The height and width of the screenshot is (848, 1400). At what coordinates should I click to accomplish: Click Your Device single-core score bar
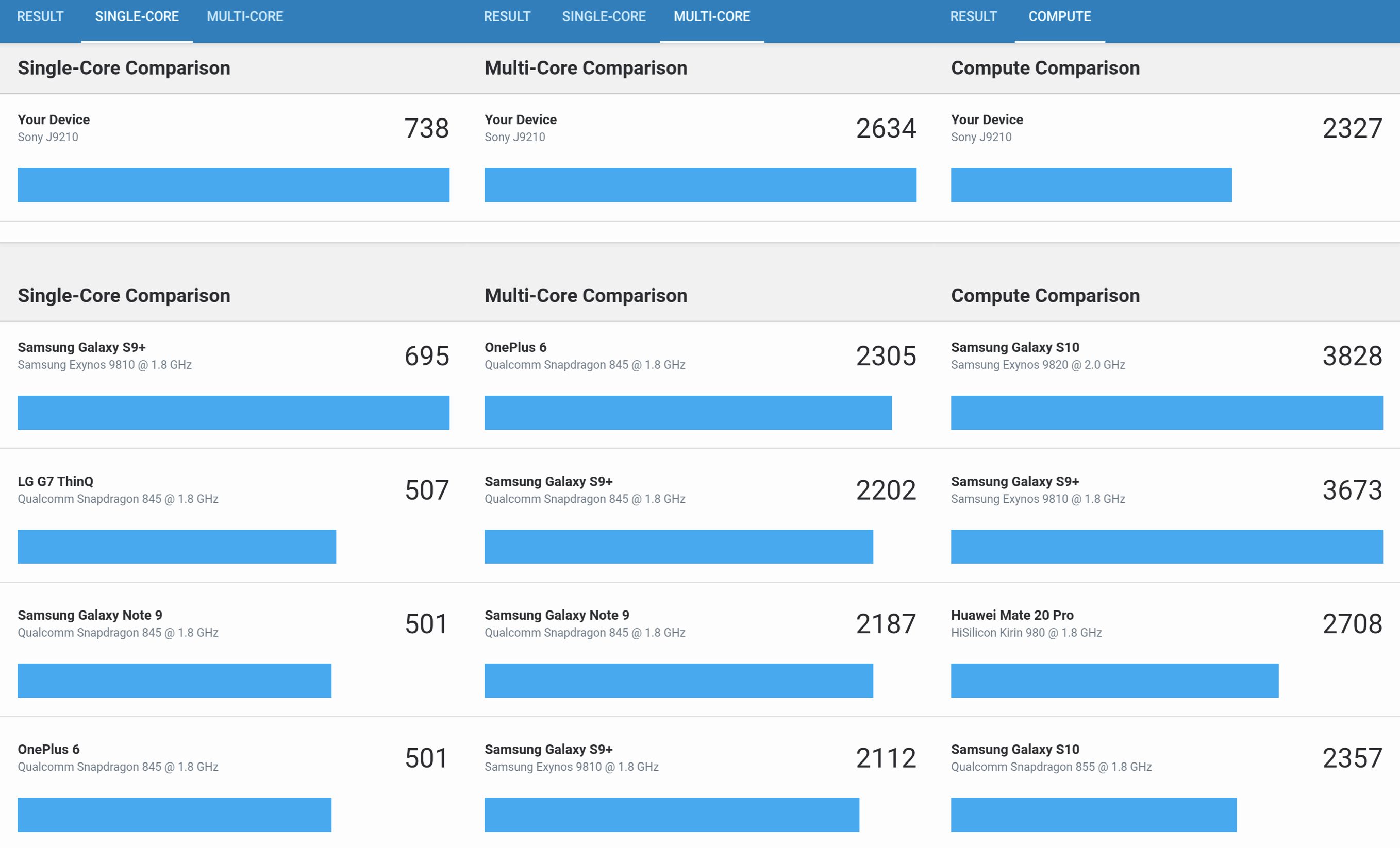click(234, 185)
